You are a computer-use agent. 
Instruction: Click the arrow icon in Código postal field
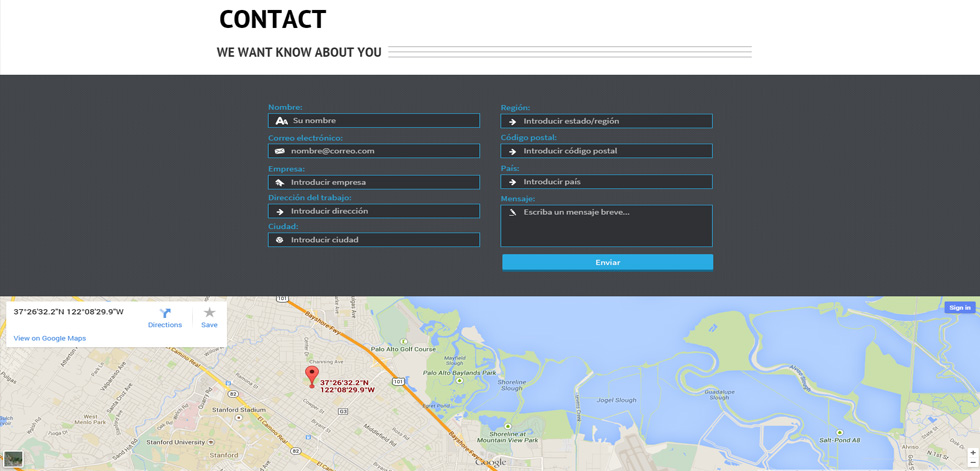tap(512, 151)
